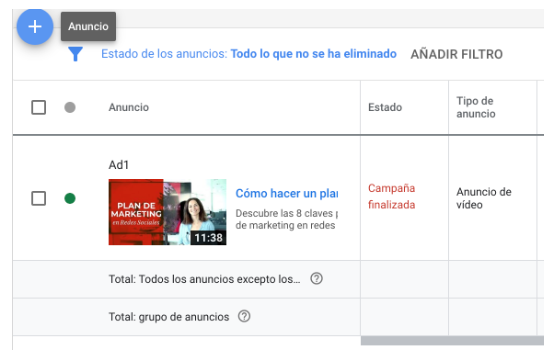544x361 pixels.
Task: Open the Plan de Marketing video thumbnail
Action: [x=167, y=212]
